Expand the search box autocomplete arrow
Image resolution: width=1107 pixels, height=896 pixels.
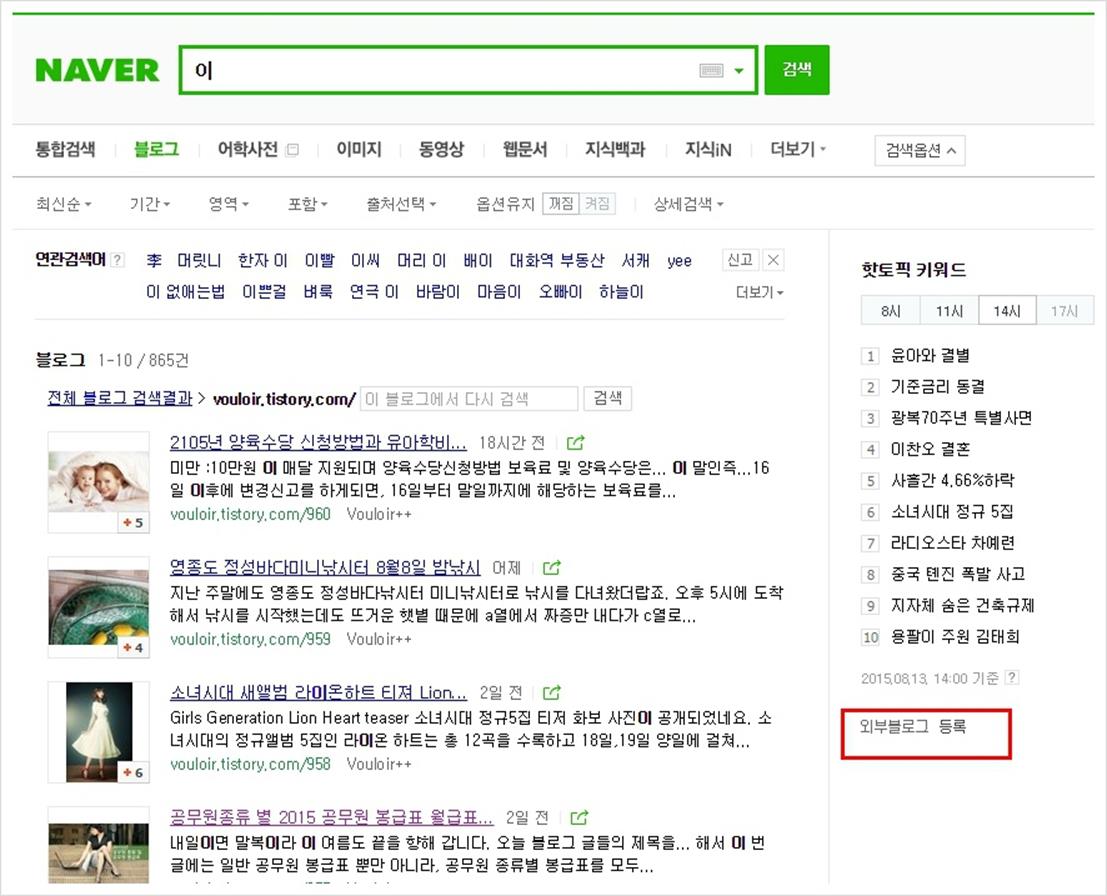pos(738,70)
